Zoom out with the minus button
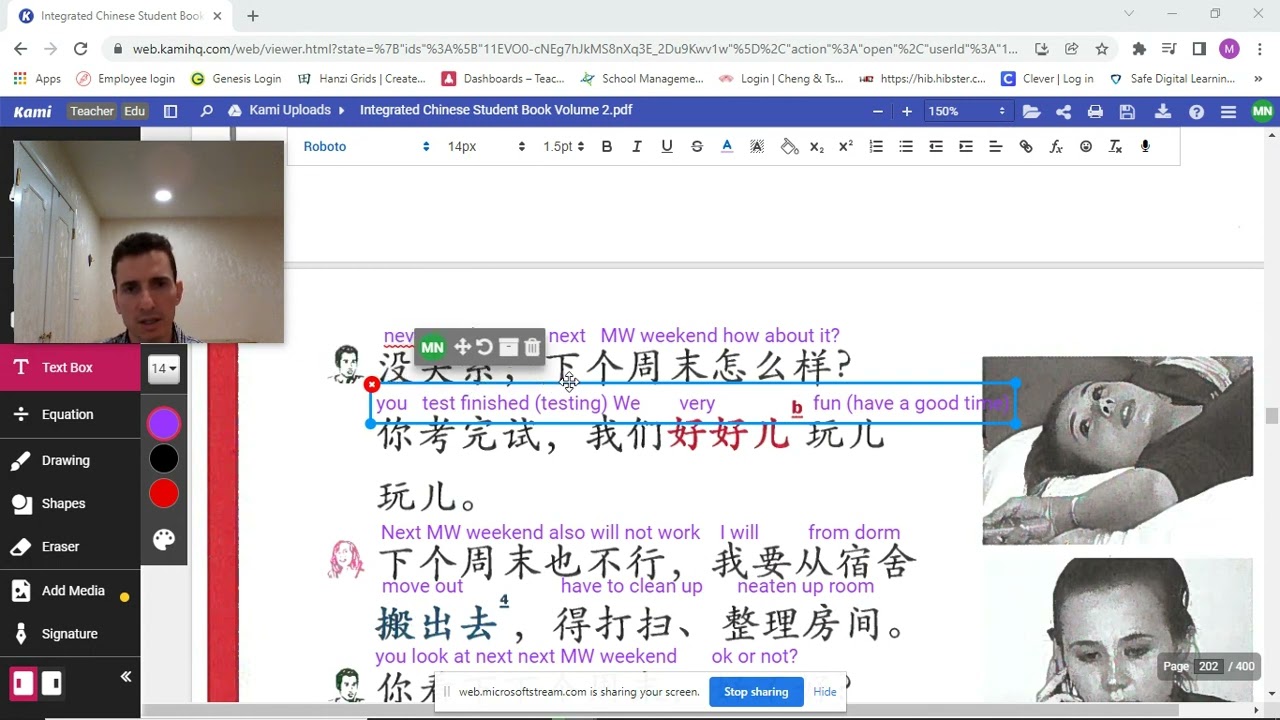The height and width of the screenshot is (720, 1280). [878, 111]
